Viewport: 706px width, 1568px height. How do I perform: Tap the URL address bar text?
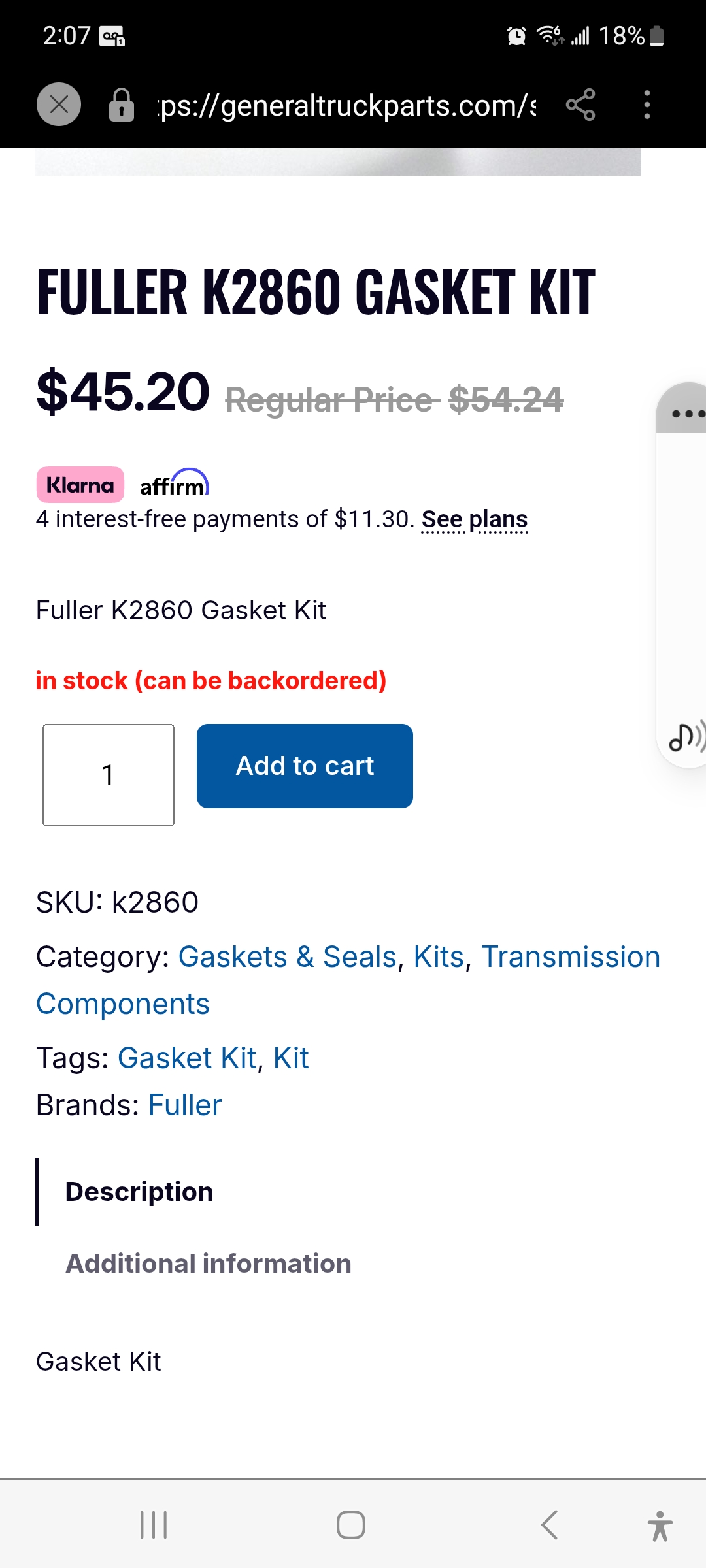[348, 105]
